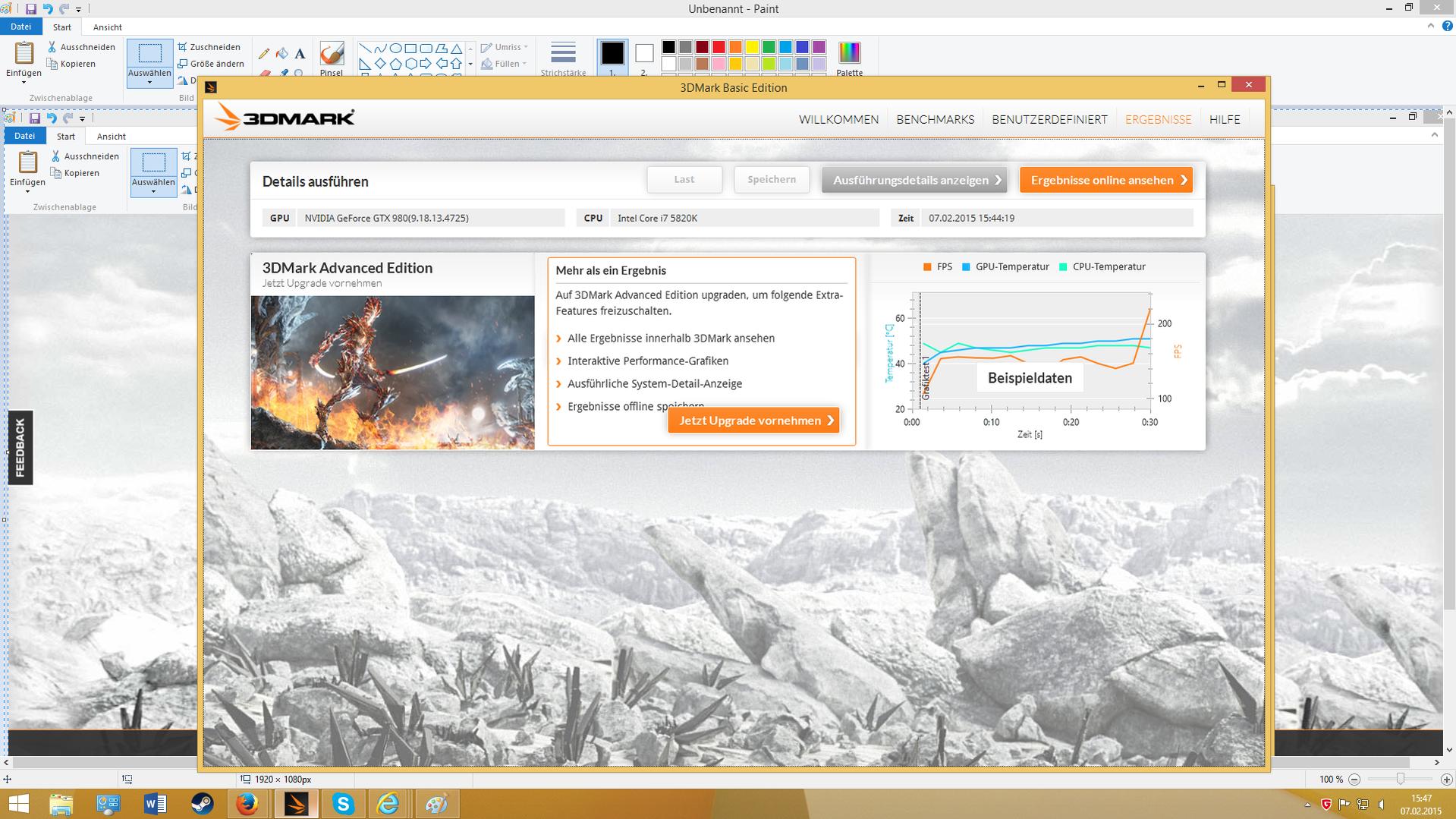
Task: Pick the green color swatch
Action: [x=769, y=47]
